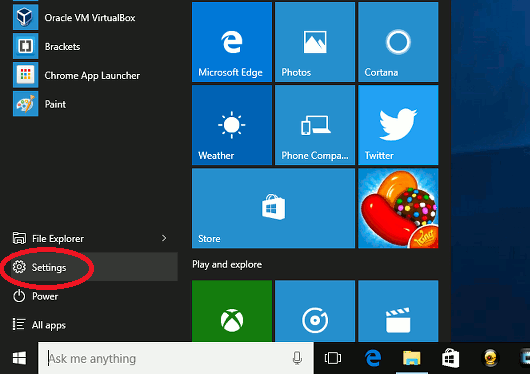Launch Edge from the taskbar
This screenshot has width=530, height=374.
[373, 358]
